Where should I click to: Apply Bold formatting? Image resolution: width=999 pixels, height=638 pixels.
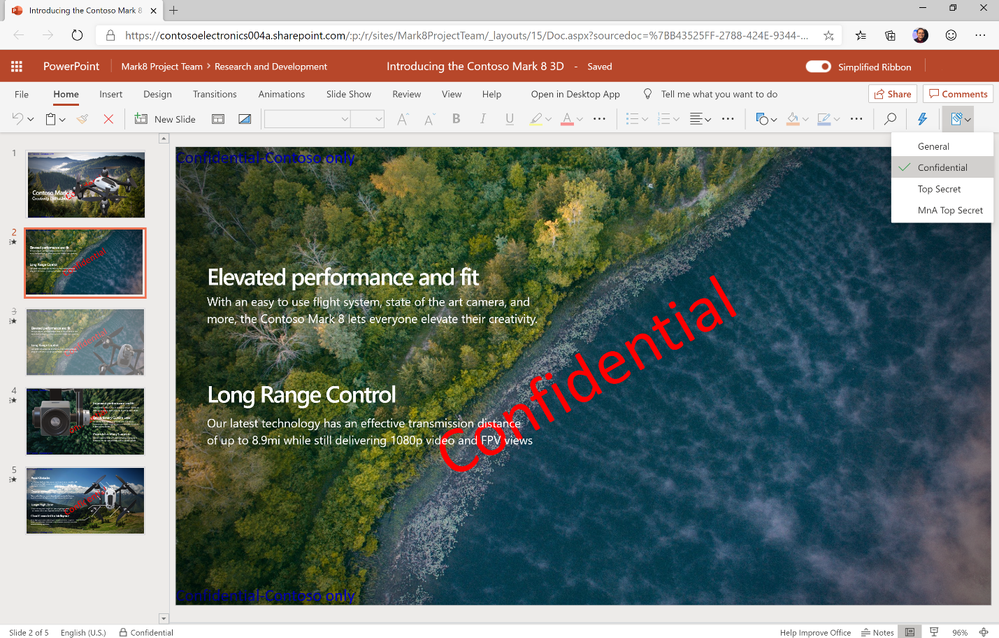pyautogui.click(x=456, y=119)
